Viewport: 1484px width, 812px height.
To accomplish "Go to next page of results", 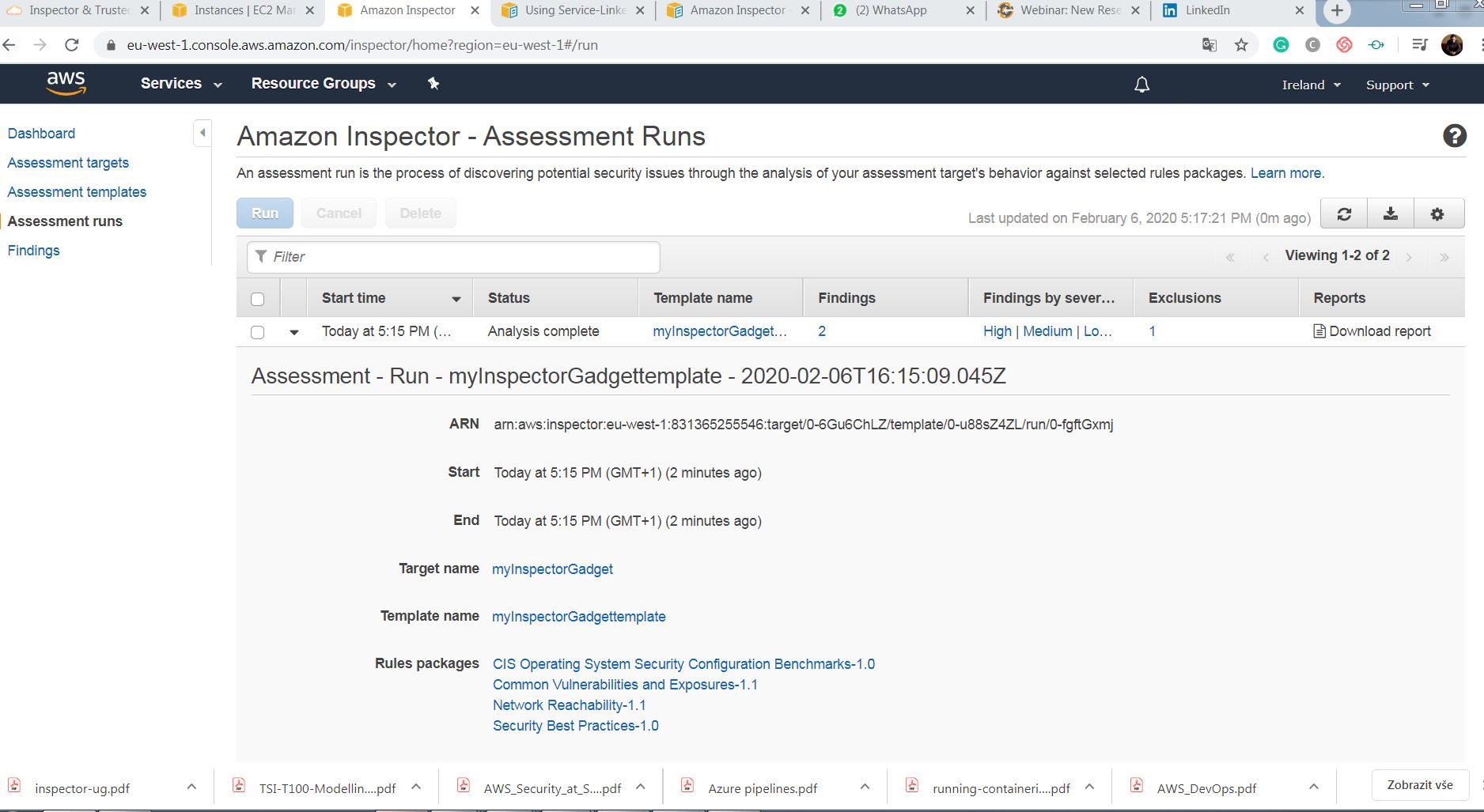I will [1409, 257].
